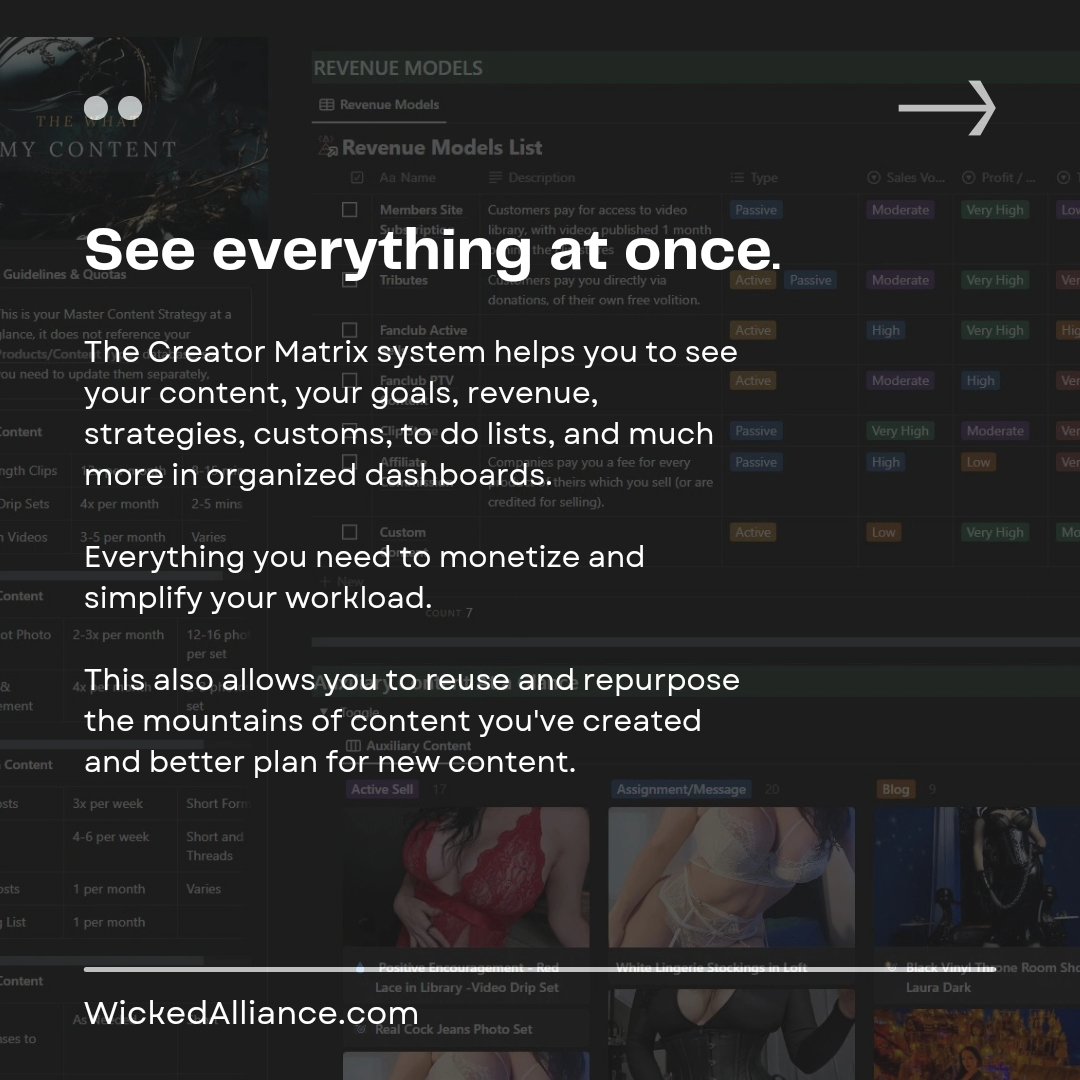
Task: Open the Tributes entry
Action: [404, 280]
